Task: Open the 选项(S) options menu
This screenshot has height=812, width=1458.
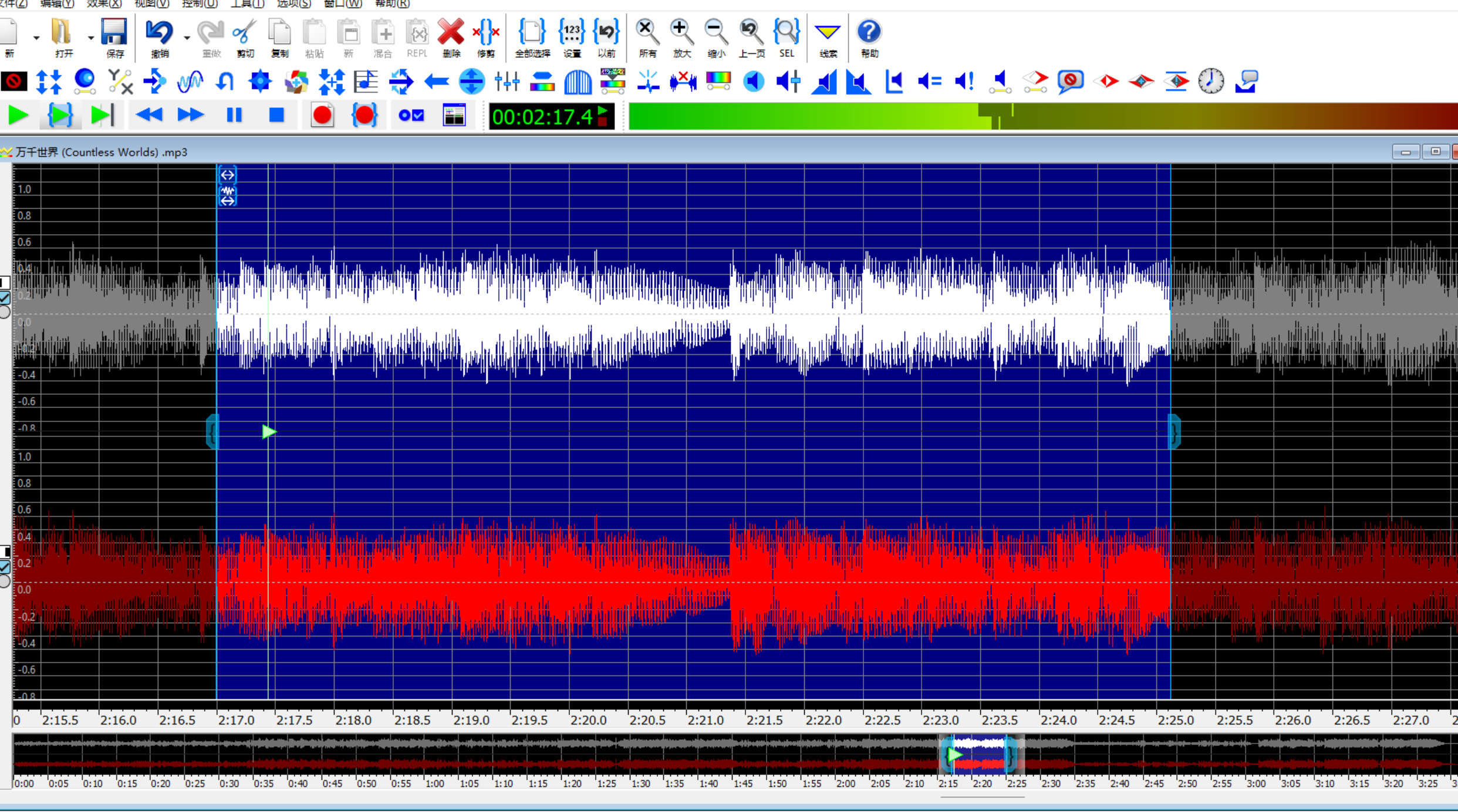Action: coord(293,4)
